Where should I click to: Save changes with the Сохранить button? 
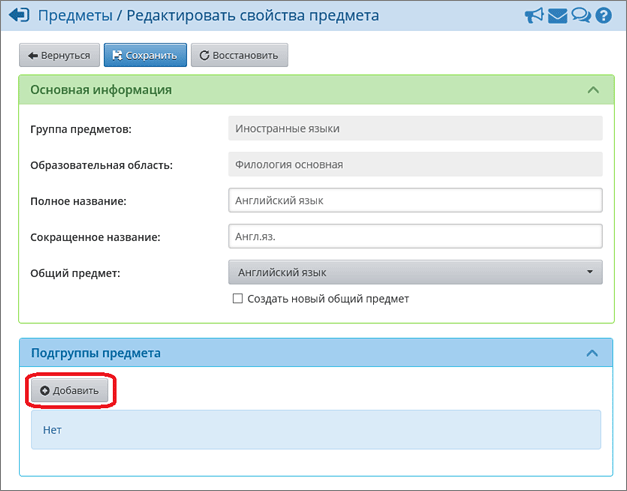(144, 55)
